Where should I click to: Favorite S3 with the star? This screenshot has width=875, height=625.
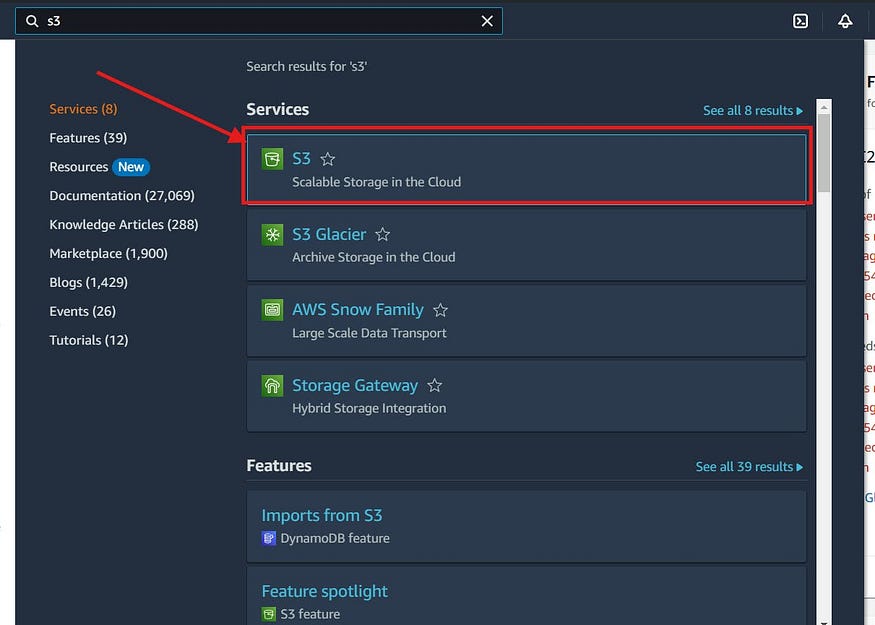tap(328, 159)
